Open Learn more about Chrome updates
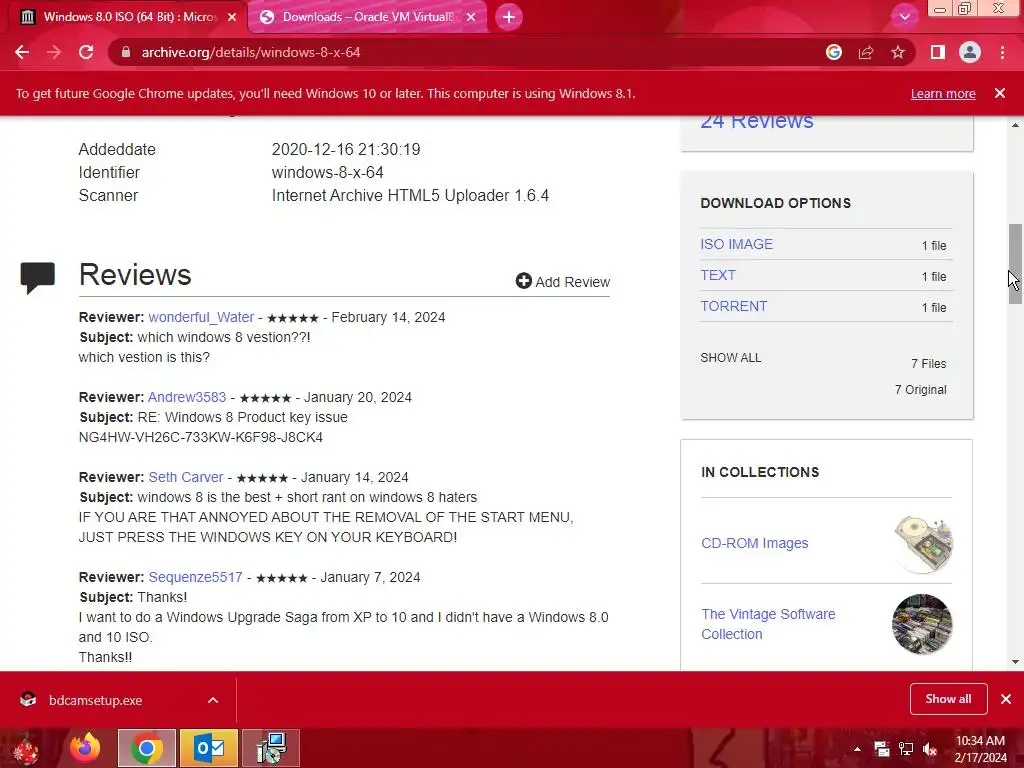Viewport: 1024px width, 768px height. coord(943,93)
